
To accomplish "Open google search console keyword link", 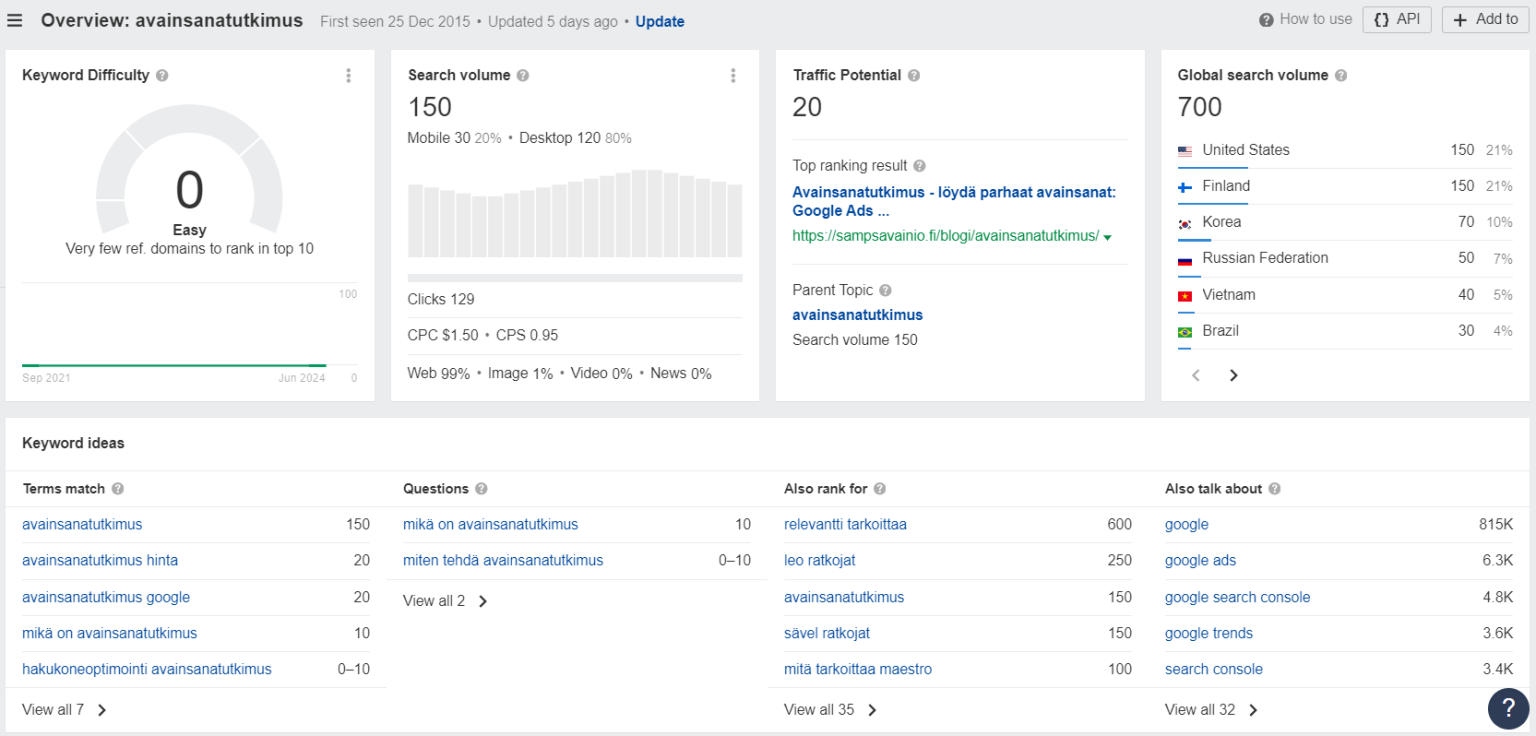I will [1237, 597].
